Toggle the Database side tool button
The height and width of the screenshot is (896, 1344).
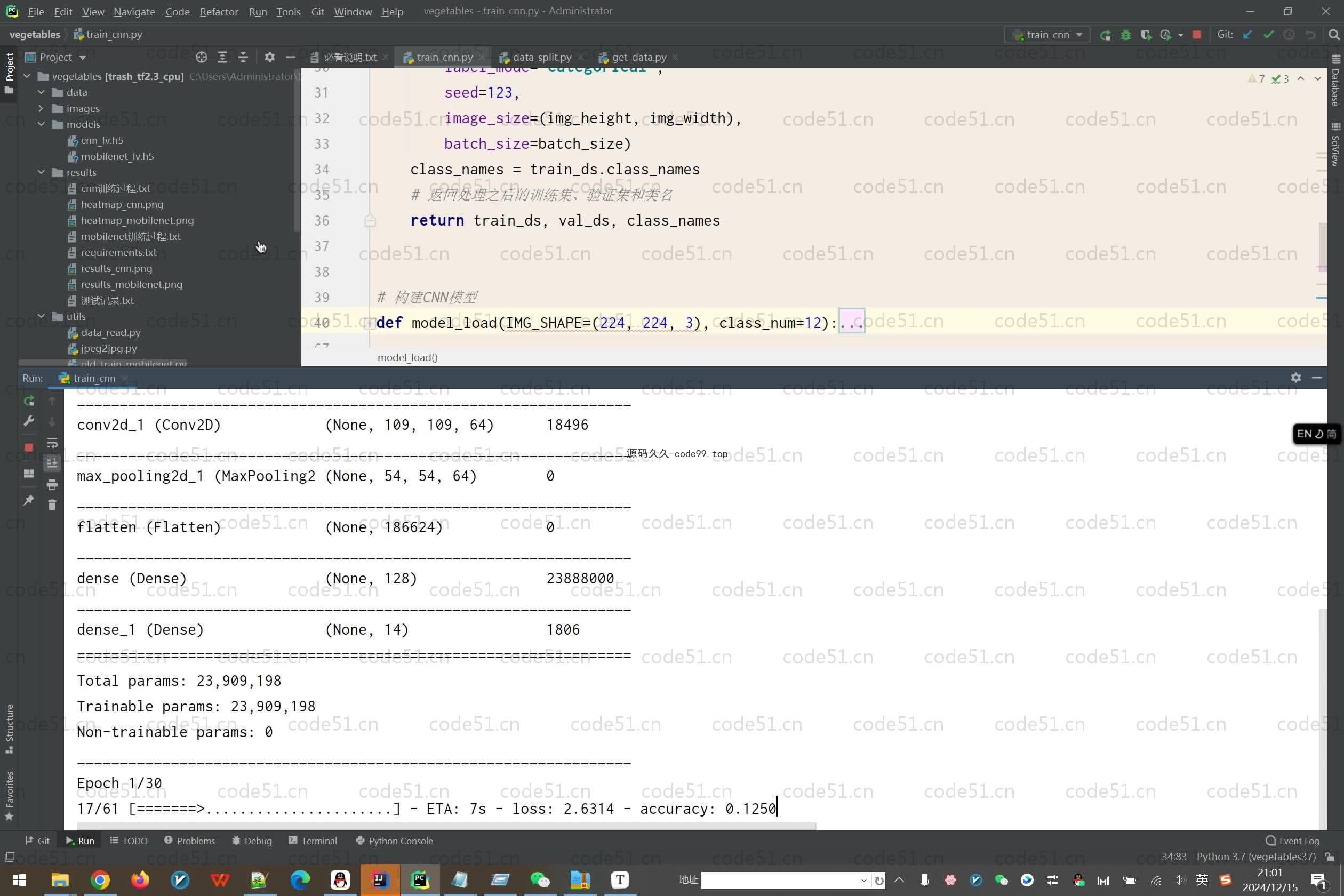1335,80
